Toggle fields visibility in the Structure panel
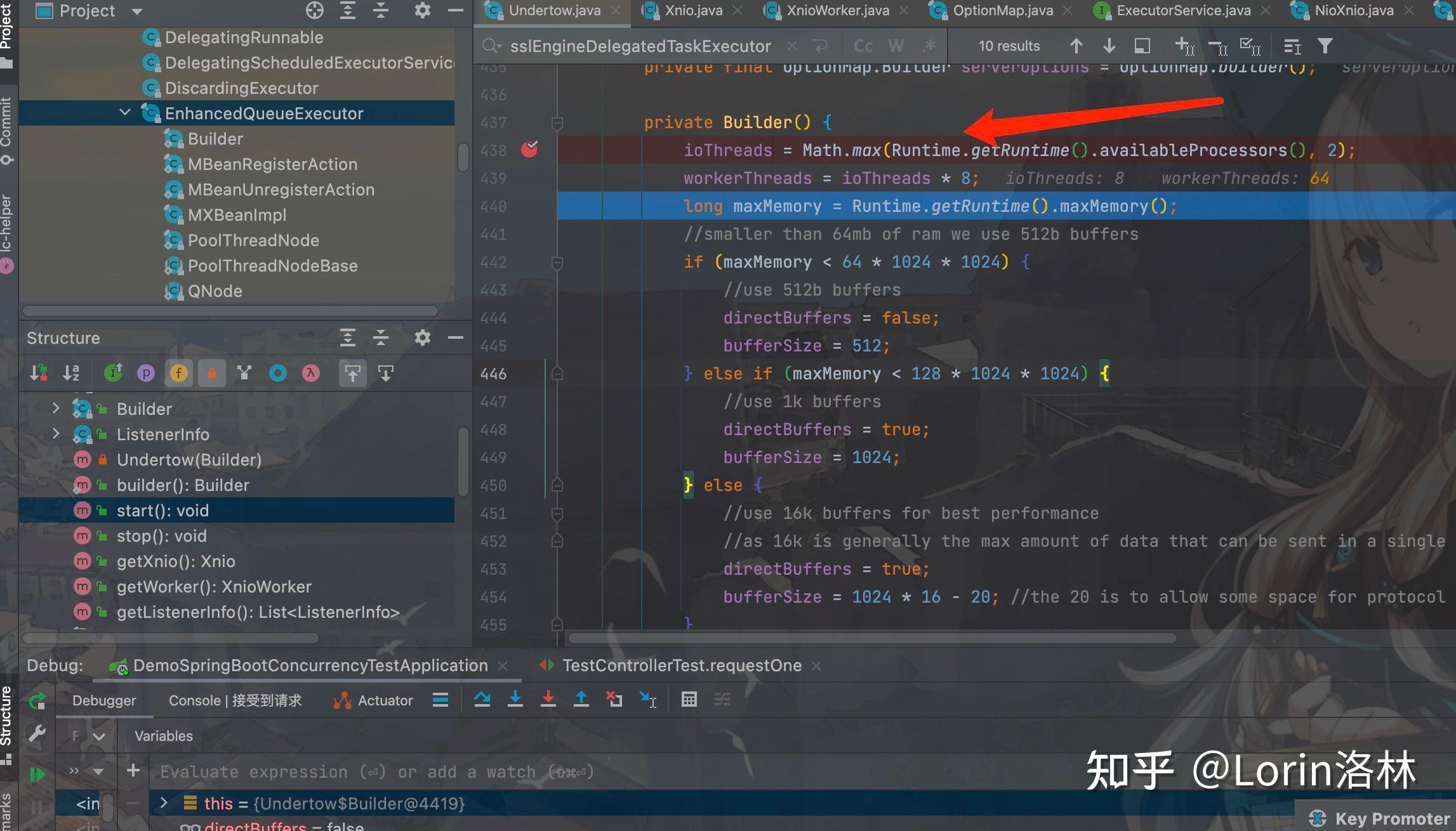 click(178, 373)
